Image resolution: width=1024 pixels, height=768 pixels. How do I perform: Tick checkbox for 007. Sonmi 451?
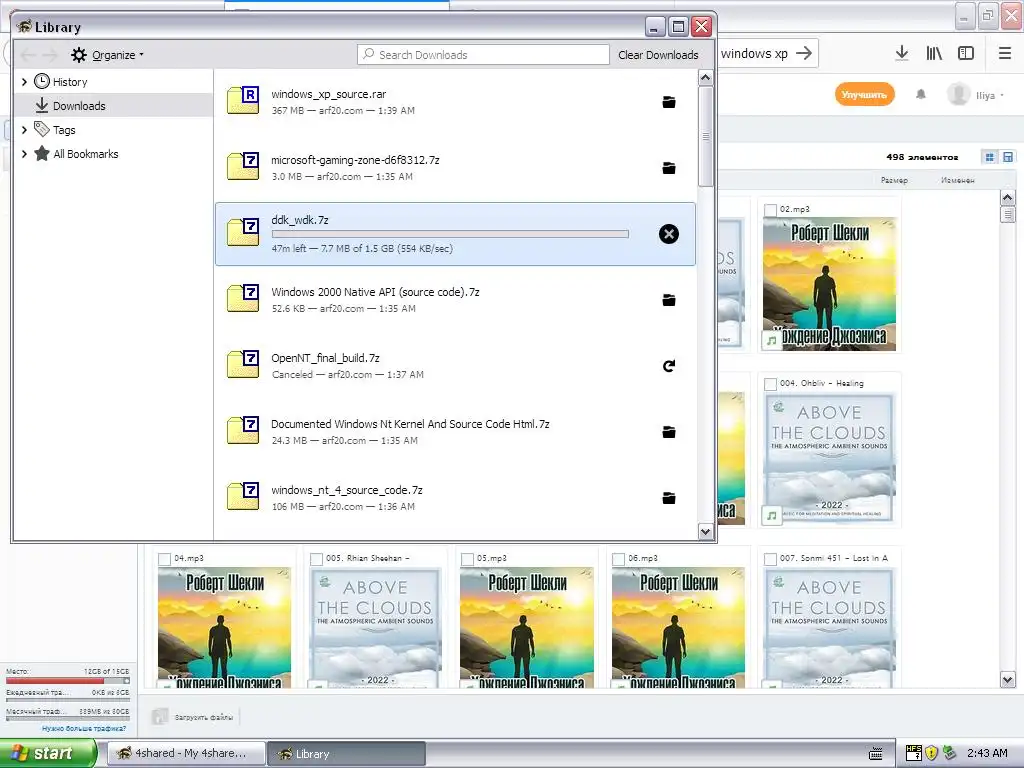771,559
